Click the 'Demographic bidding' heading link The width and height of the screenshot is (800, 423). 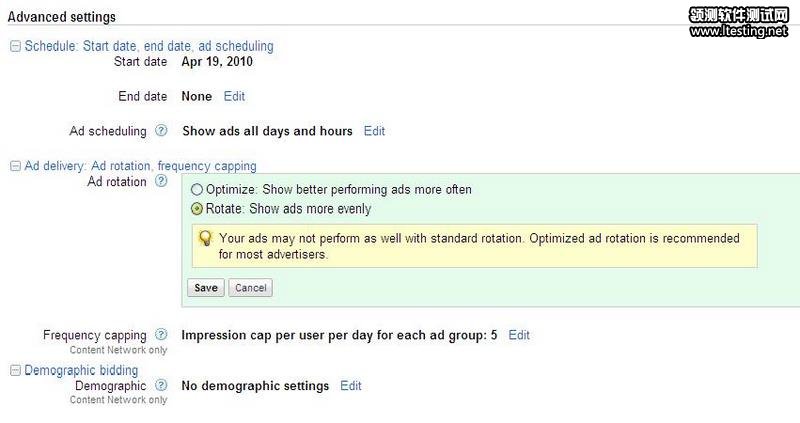coord(81,370)
